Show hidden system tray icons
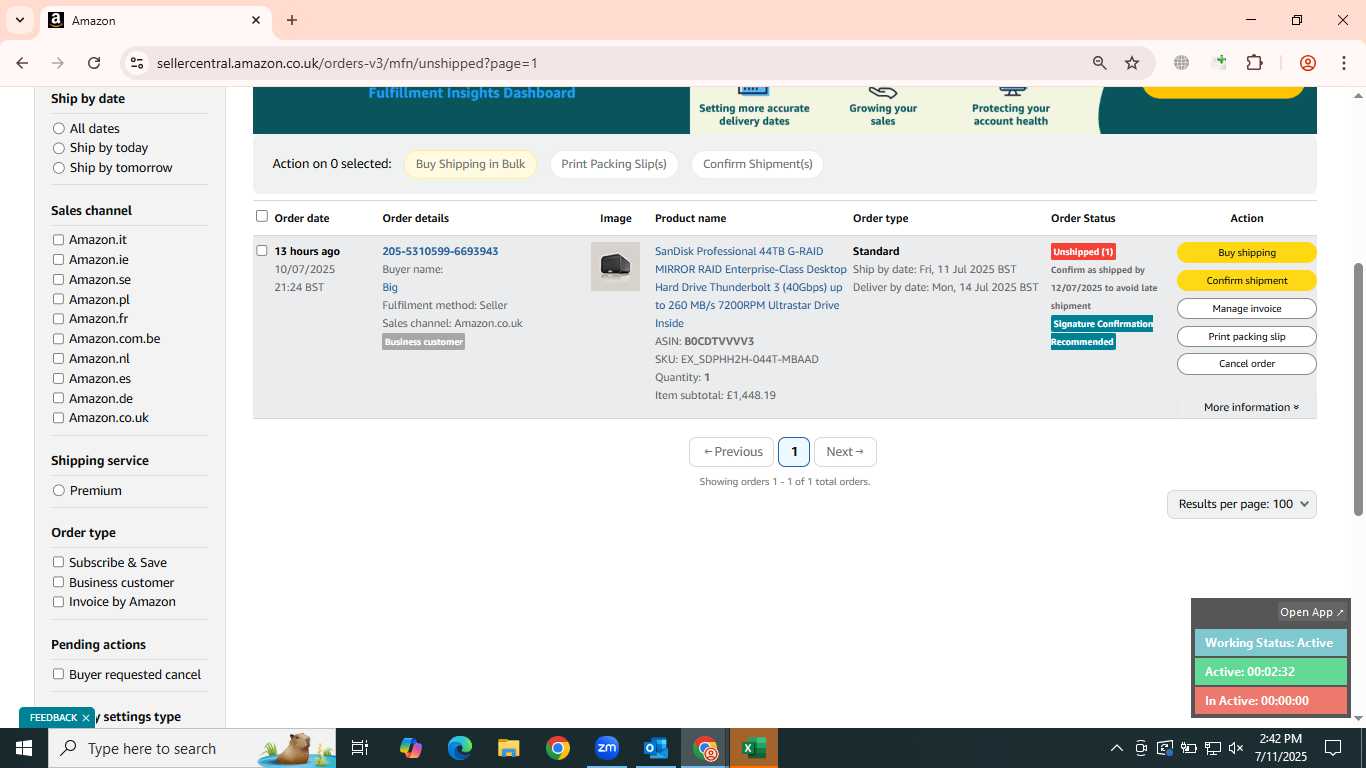The width and height of the screenshot is (1366, 768). pyautogui.click(x=1117, y=748)
